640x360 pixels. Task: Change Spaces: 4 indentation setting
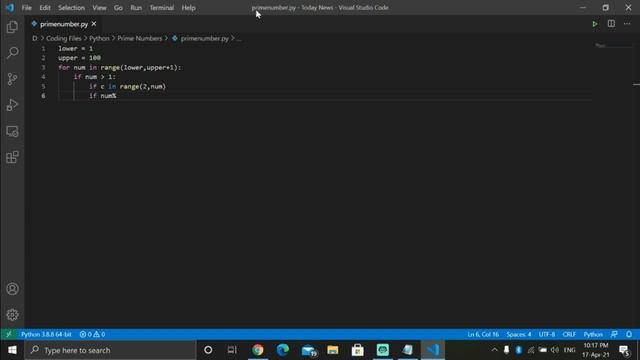(519, 334)
